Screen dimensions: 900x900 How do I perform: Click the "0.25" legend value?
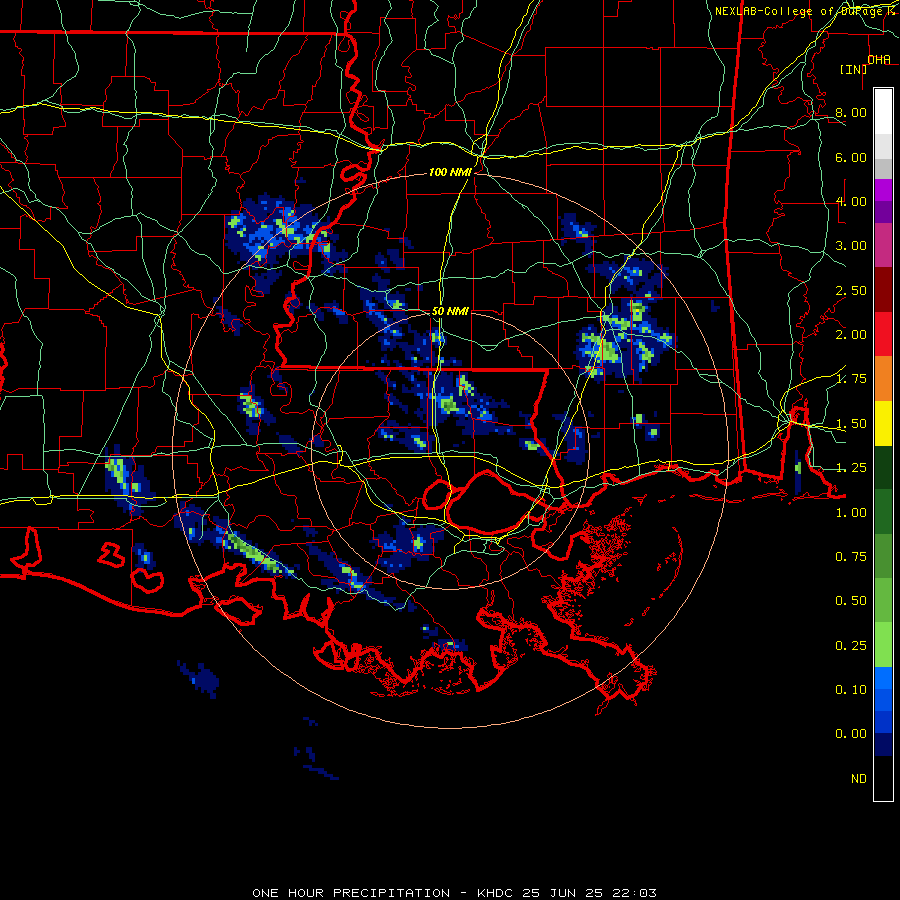point(851,646)
